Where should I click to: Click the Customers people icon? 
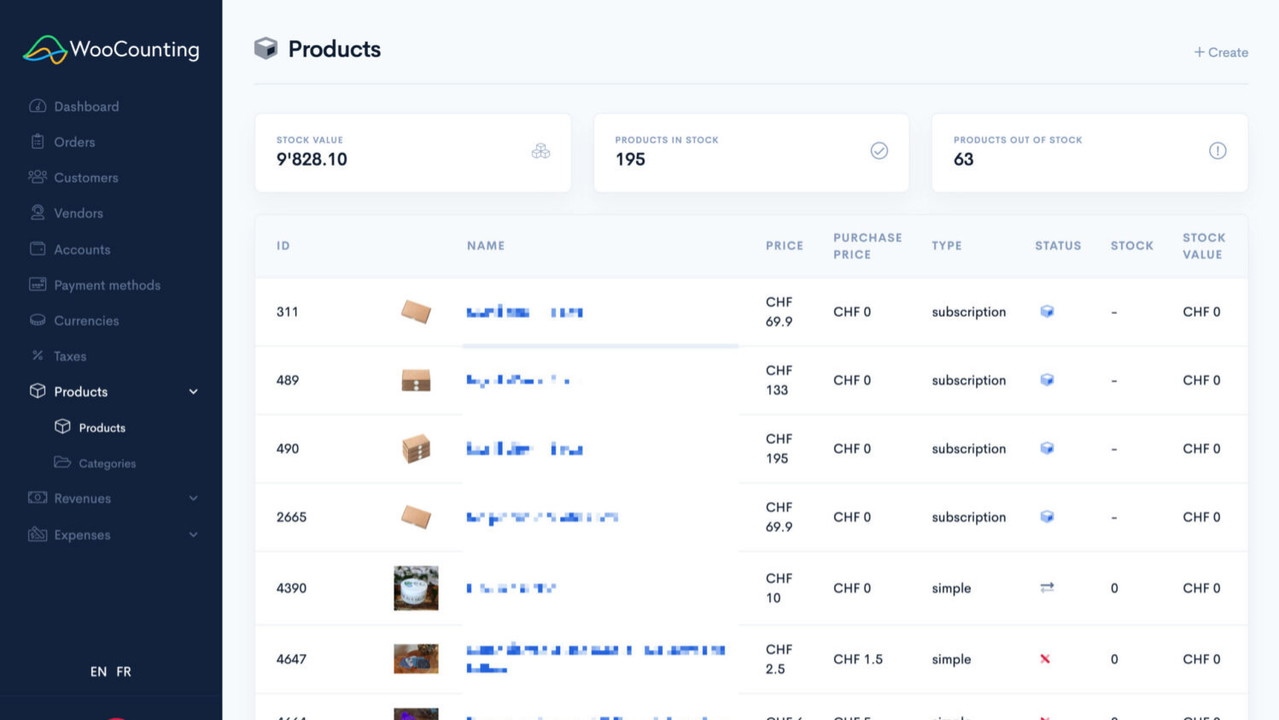[x=38, y=177]
